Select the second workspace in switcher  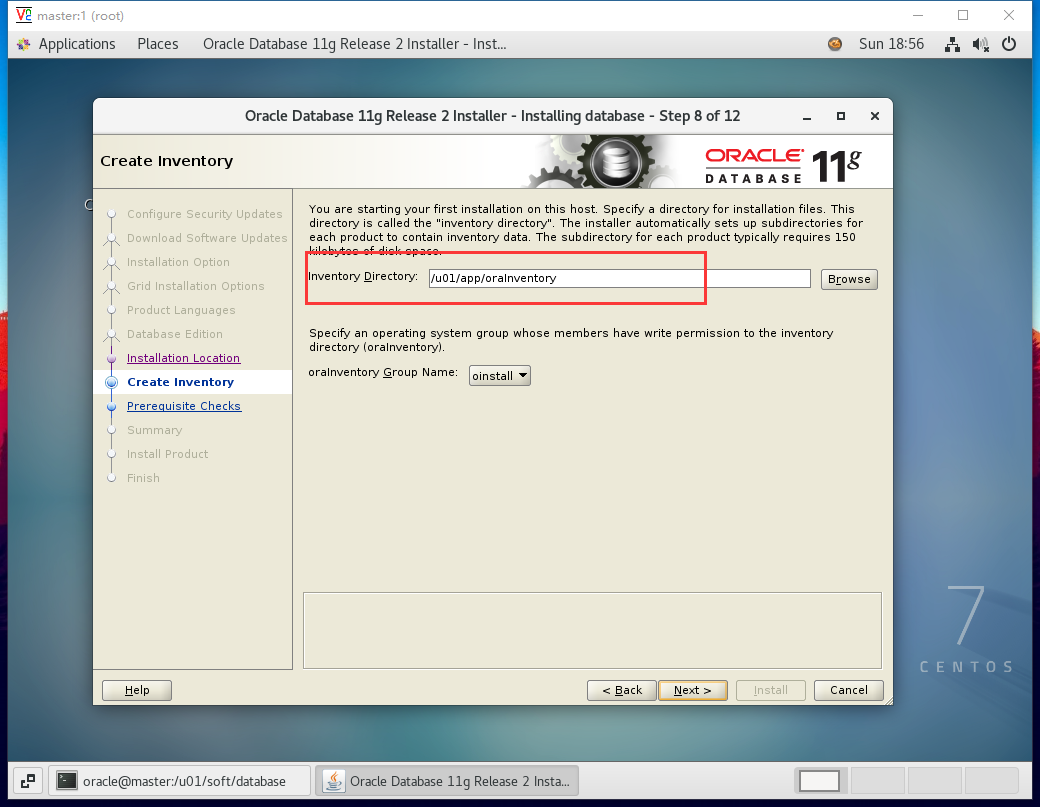pyautogui.click(x=878, y=781)
